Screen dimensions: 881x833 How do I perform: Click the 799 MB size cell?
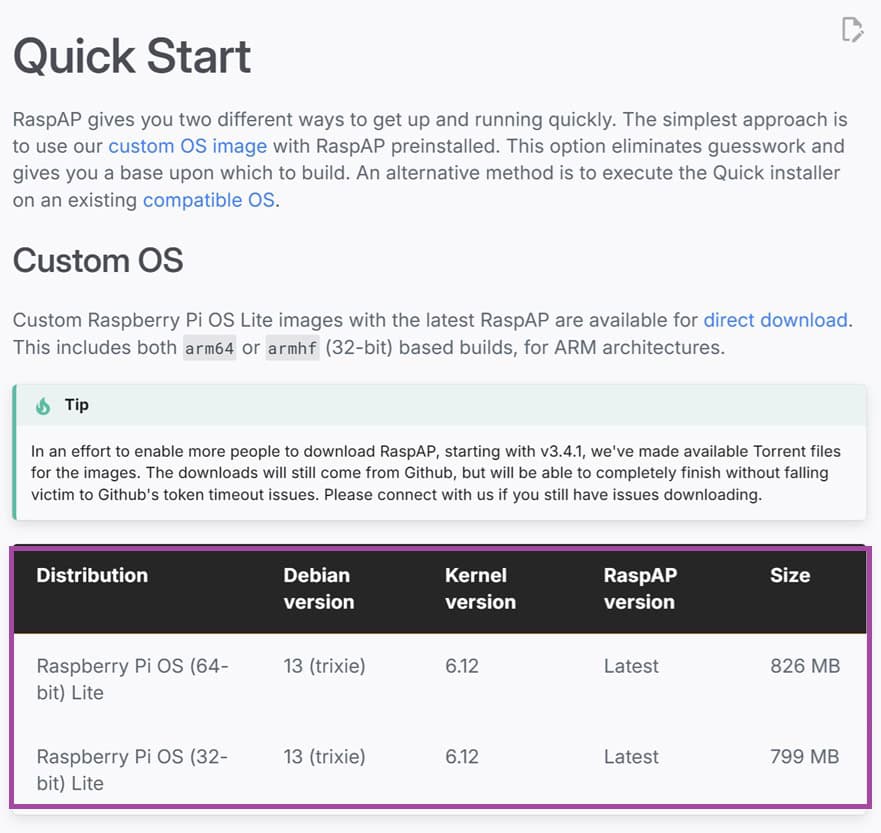pyautogui.click(x=805, y=757)
